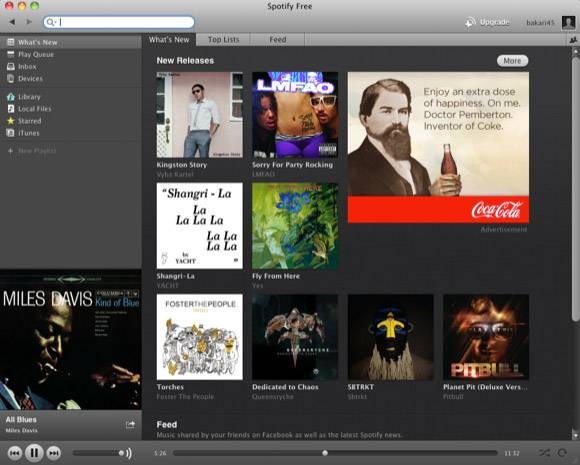Click the More button for New Releases
This screenshot has width=580, height=465.
point(512,61)
